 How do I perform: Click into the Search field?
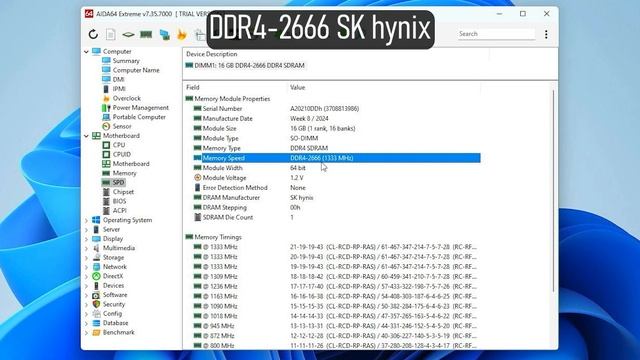(496, 34)
